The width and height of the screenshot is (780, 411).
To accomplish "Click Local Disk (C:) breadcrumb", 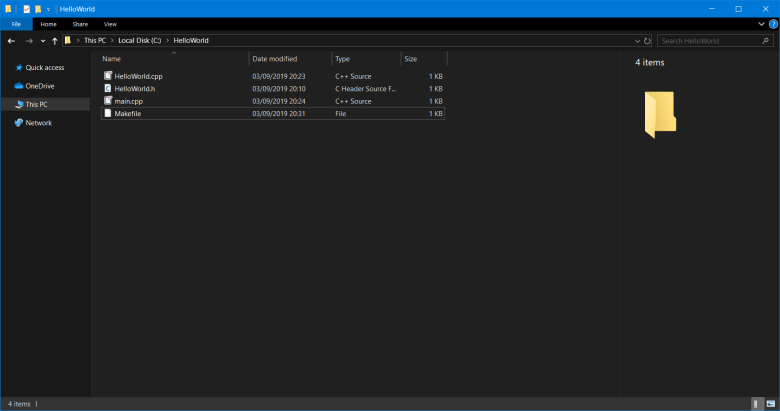I will (x=140, y=41).
